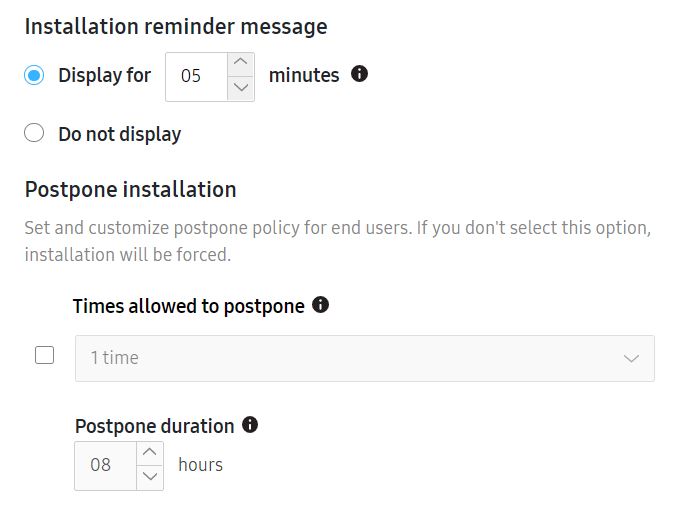Select the Display for radio button
Screen dimensions: 688x505
pos(34,75)
